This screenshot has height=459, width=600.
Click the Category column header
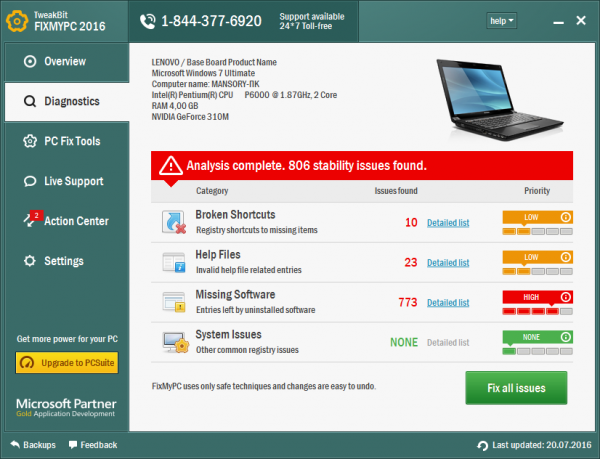(212, 191)
